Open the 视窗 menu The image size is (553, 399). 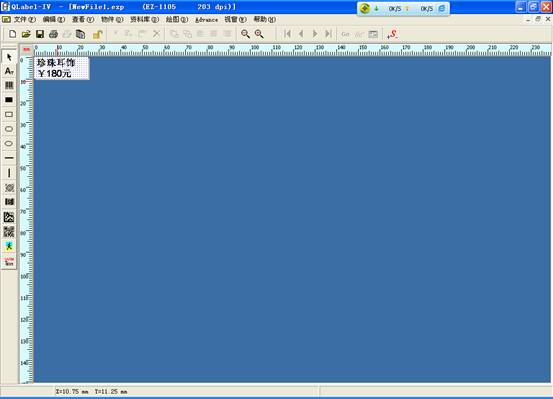(235, 19)
